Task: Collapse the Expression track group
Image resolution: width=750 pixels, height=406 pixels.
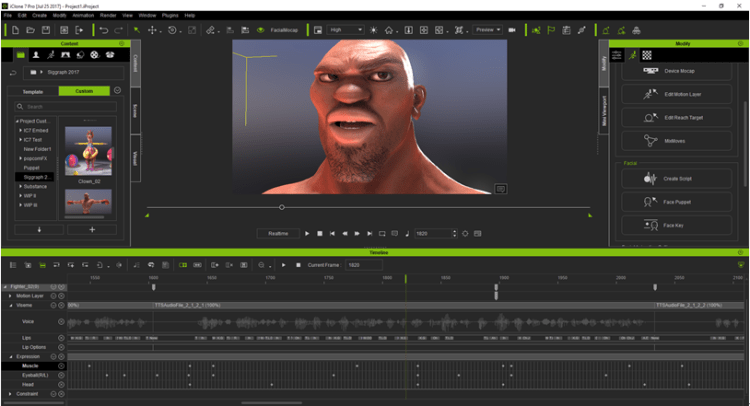Action: (x=11, y=357)
